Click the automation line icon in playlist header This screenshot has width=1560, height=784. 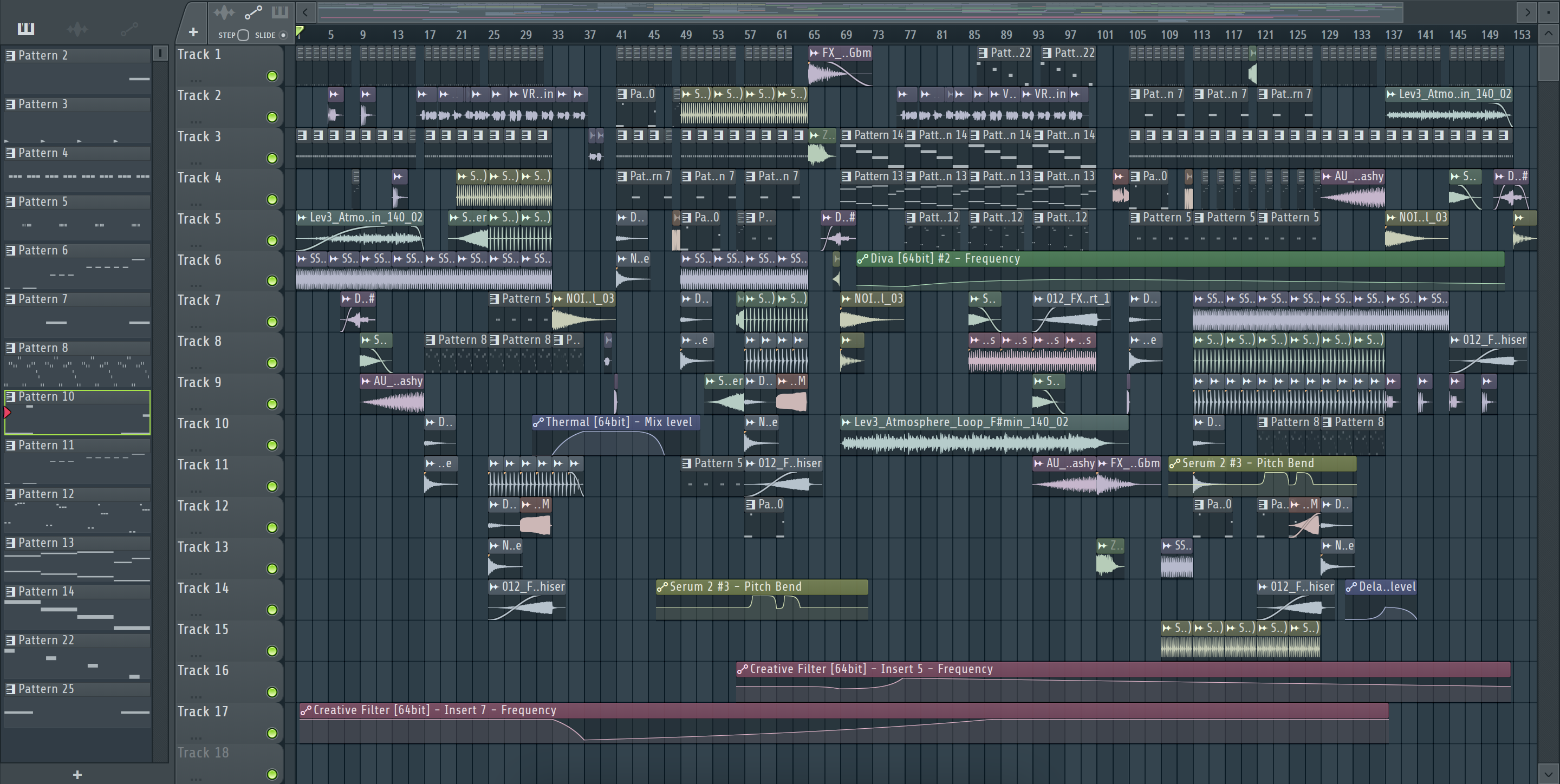253,12
